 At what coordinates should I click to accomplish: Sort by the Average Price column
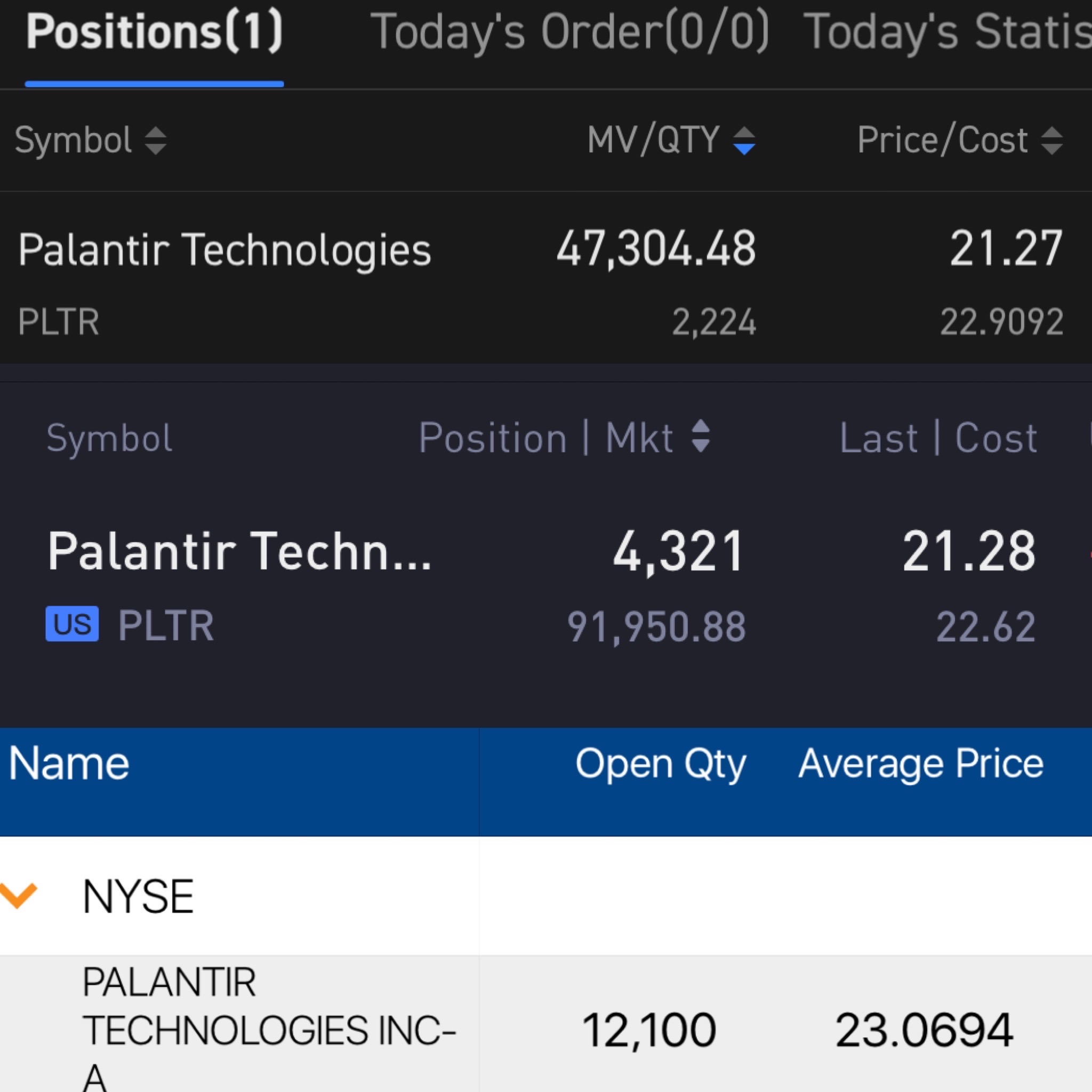pos(921,764)
